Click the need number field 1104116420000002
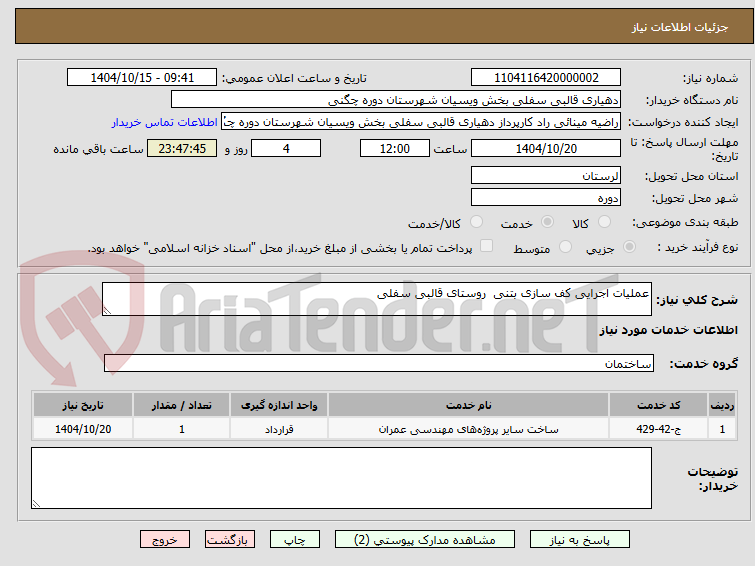 point(546,78)
